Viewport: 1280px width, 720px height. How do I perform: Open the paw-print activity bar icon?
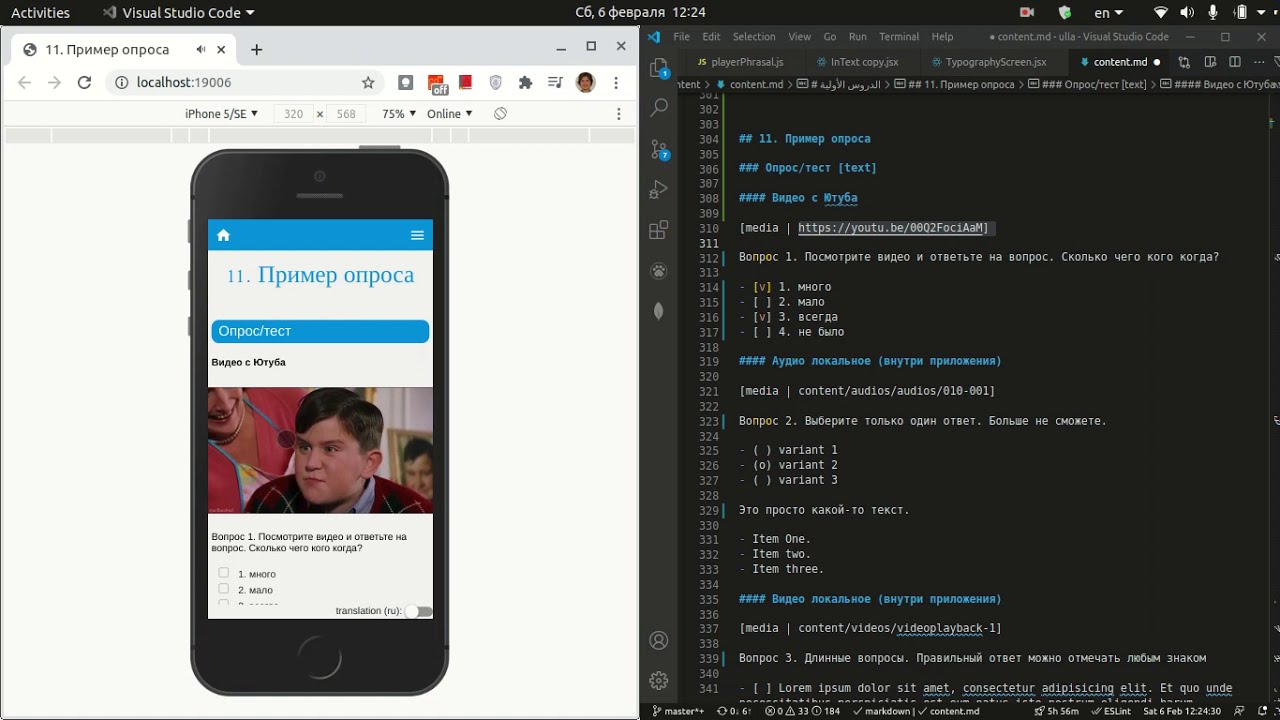click(x=658, y=270)
